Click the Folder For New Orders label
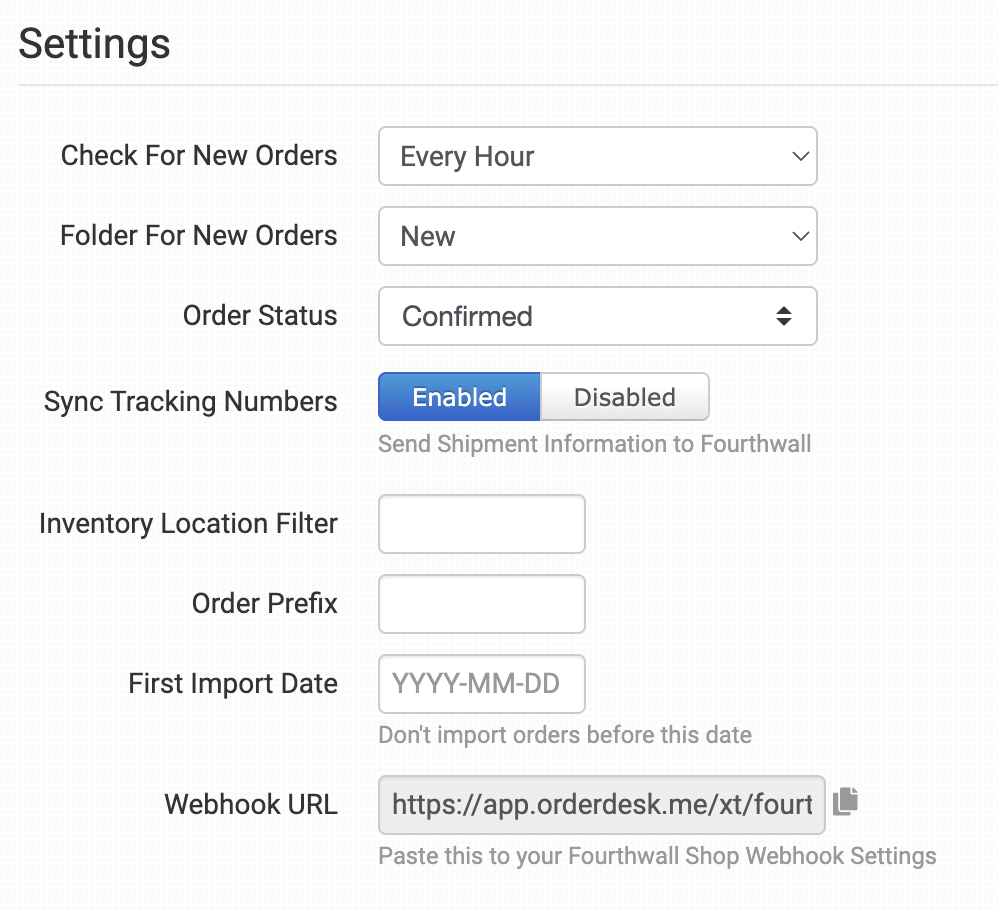 [199, 235]
